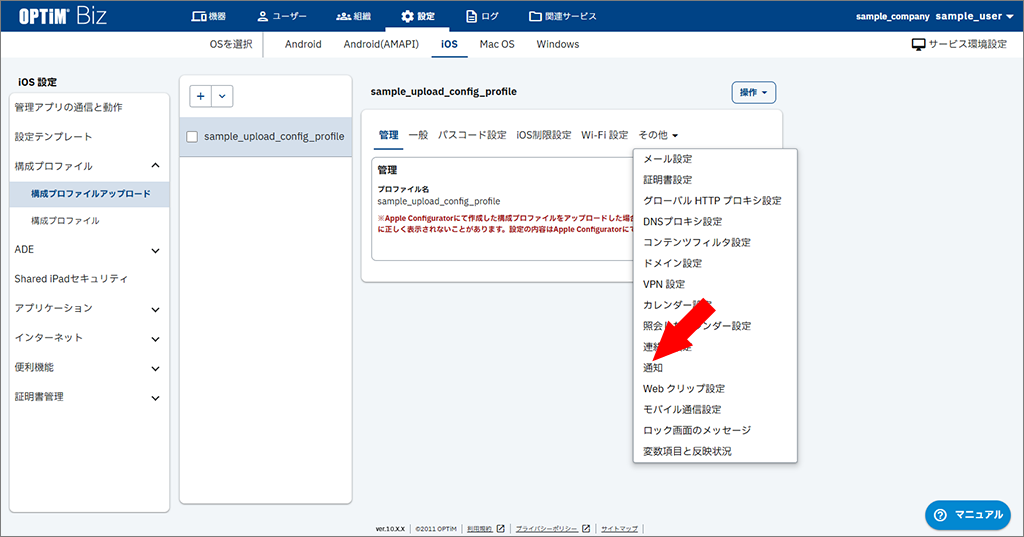Open the dropdown arrow beside plus button
1024x537 pixels.
click(x=222, y=96)
